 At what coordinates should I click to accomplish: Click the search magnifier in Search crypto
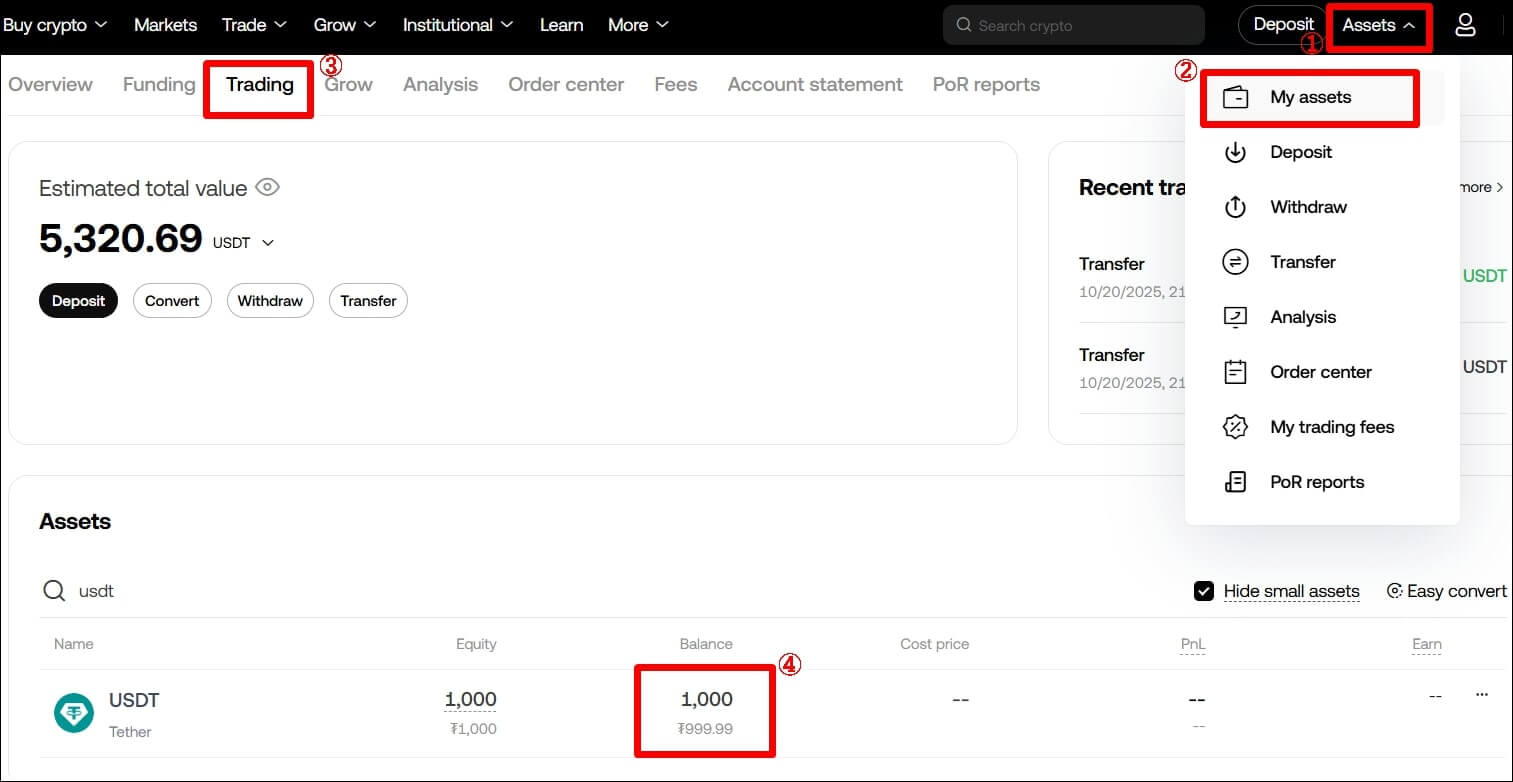(964, 25)
